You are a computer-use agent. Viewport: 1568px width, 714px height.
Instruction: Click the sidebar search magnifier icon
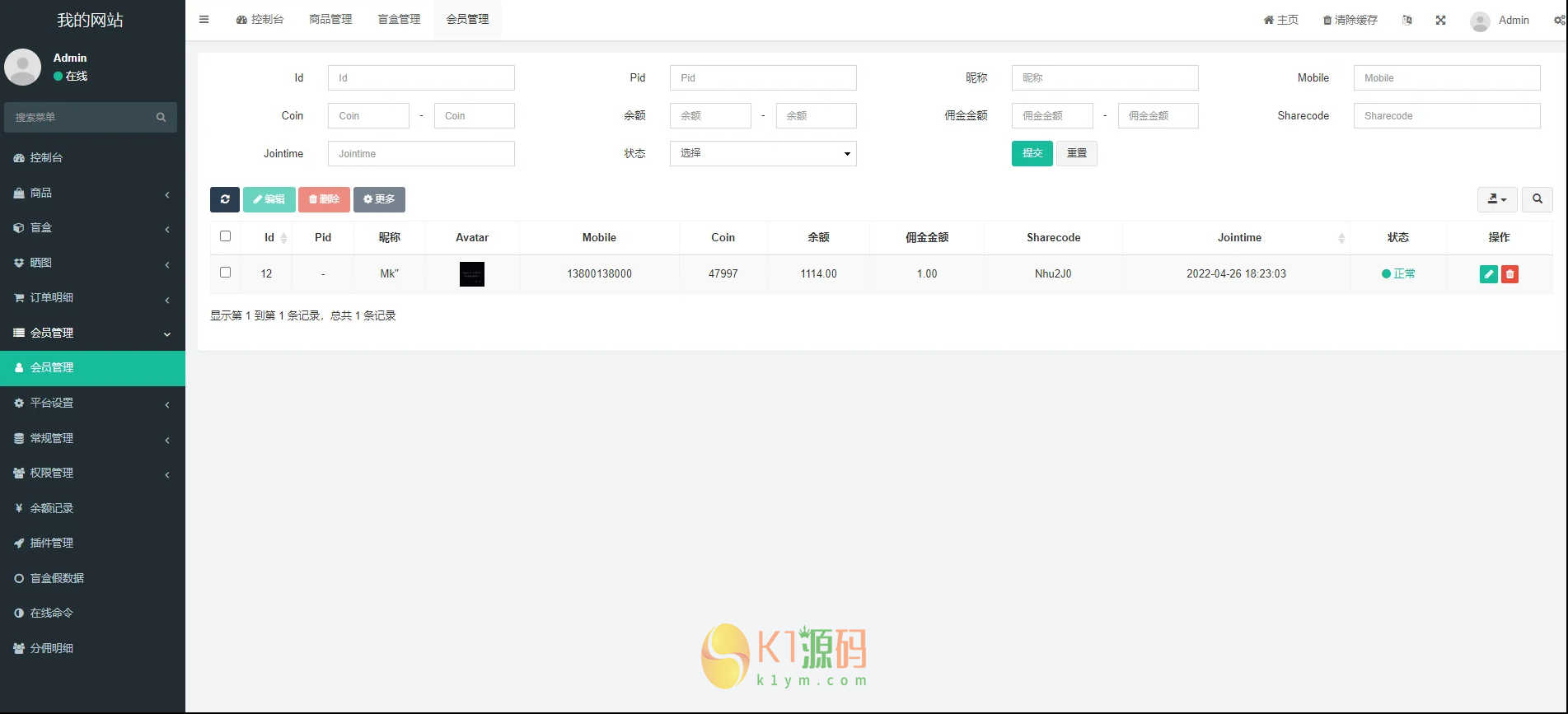[161, 118]
